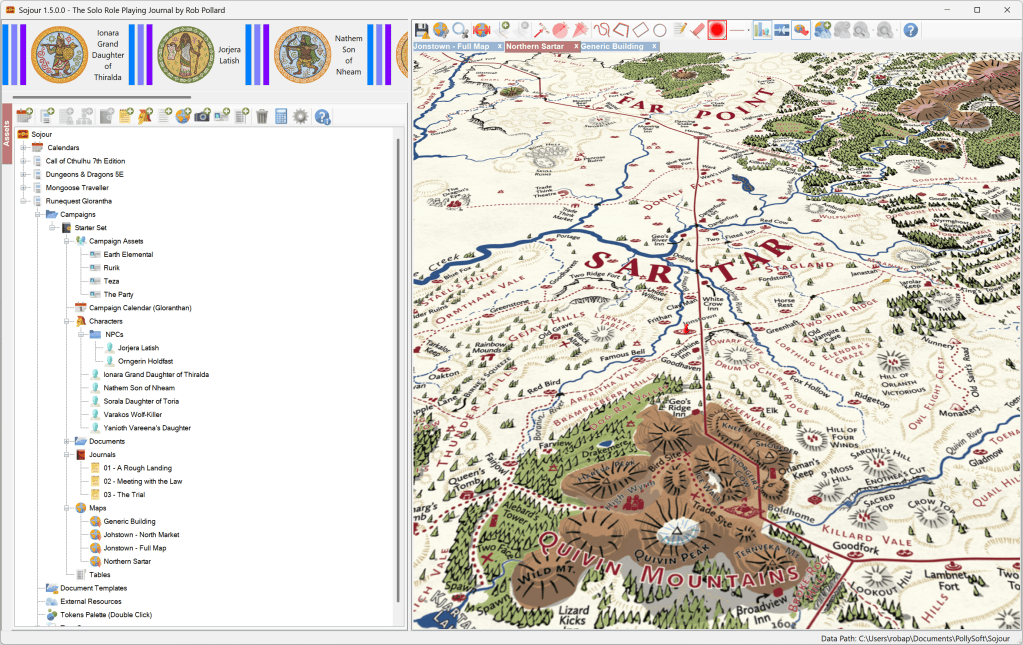Image resolution: width=1023 pixels, height=645 pixels.
Task: Open the map toolbar help icon
Action: click(910, 30)
